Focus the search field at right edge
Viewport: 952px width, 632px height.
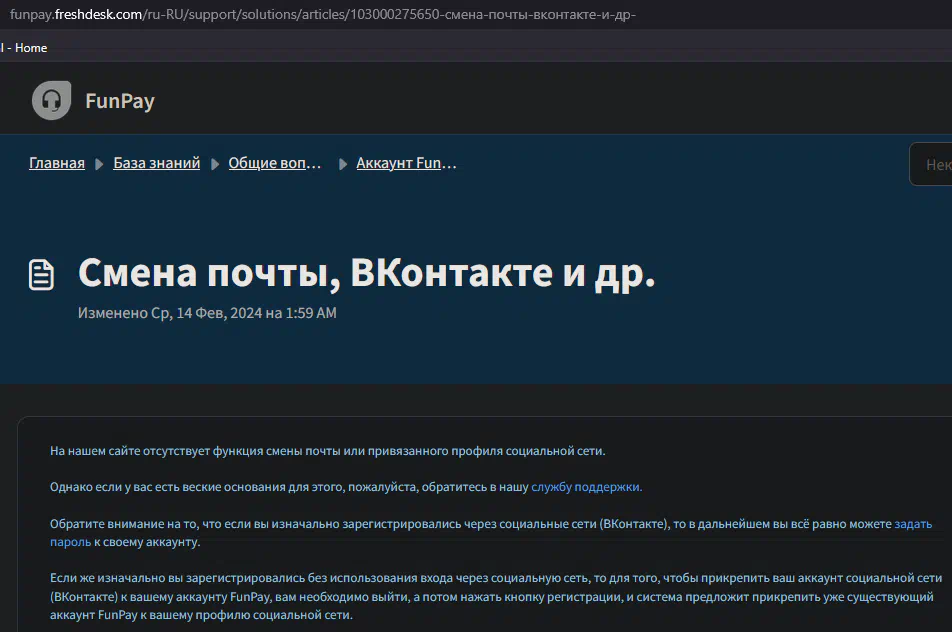pyautogui.click(x=931, y=164)
